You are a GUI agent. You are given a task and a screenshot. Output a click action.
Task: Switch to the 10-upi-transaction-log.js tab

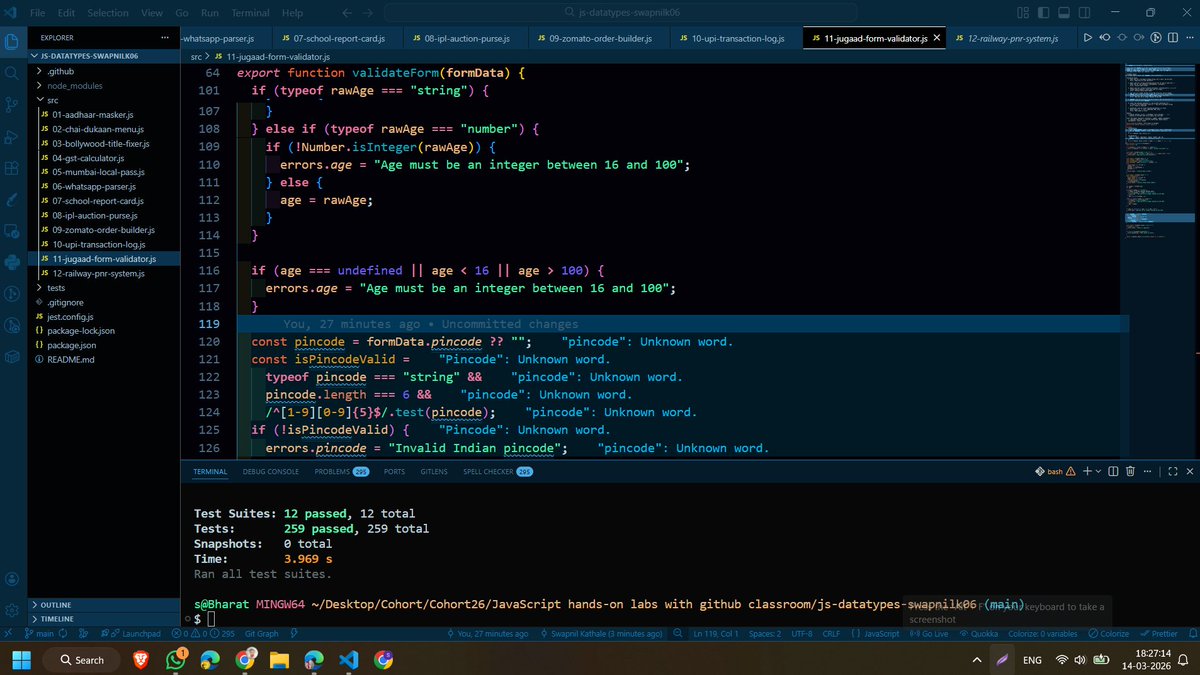tap(735, 38)
